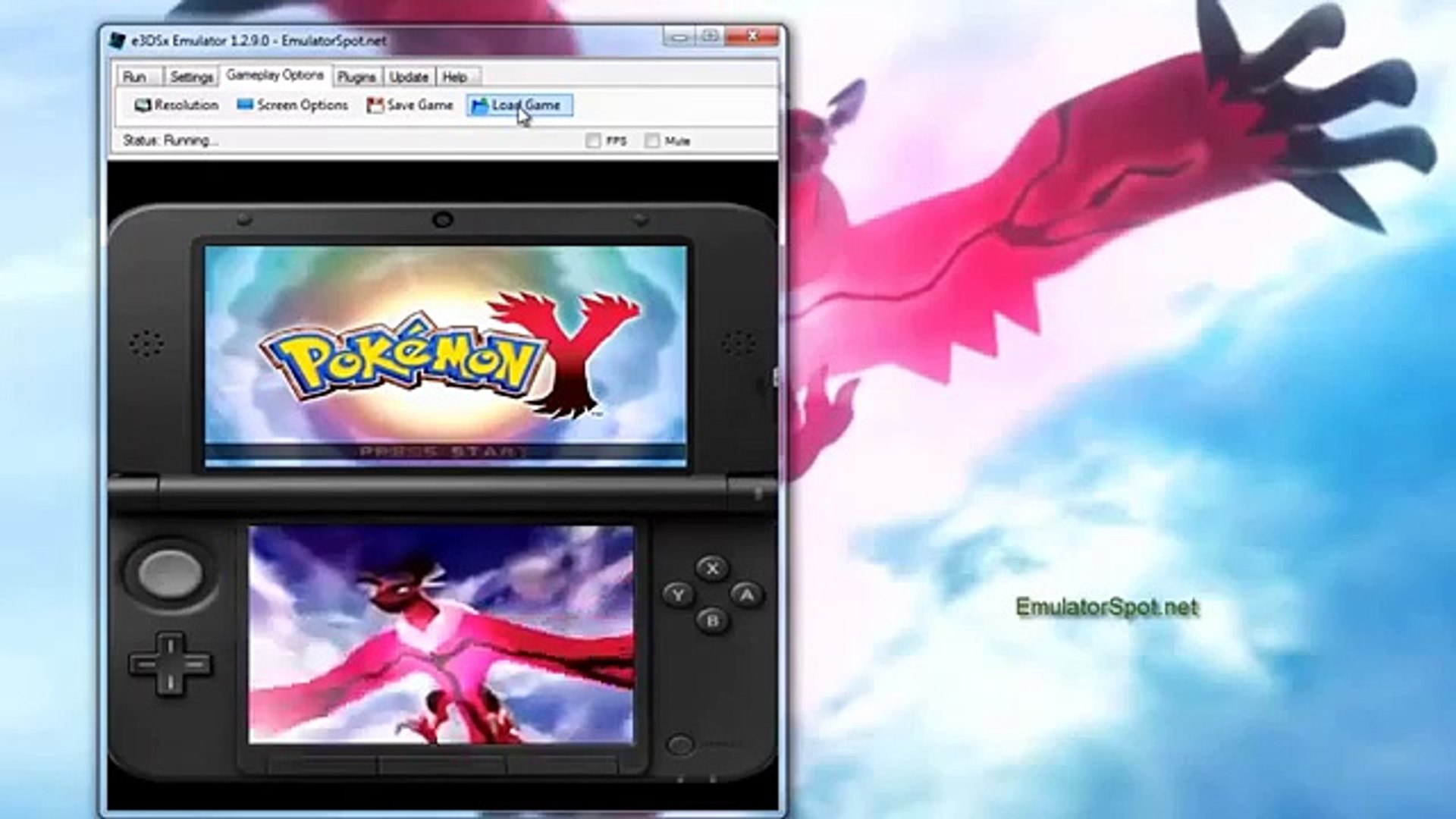Screen dimensions: 1456x819
Task: Click the emulator title bar app icon
Action: (117, 40)
